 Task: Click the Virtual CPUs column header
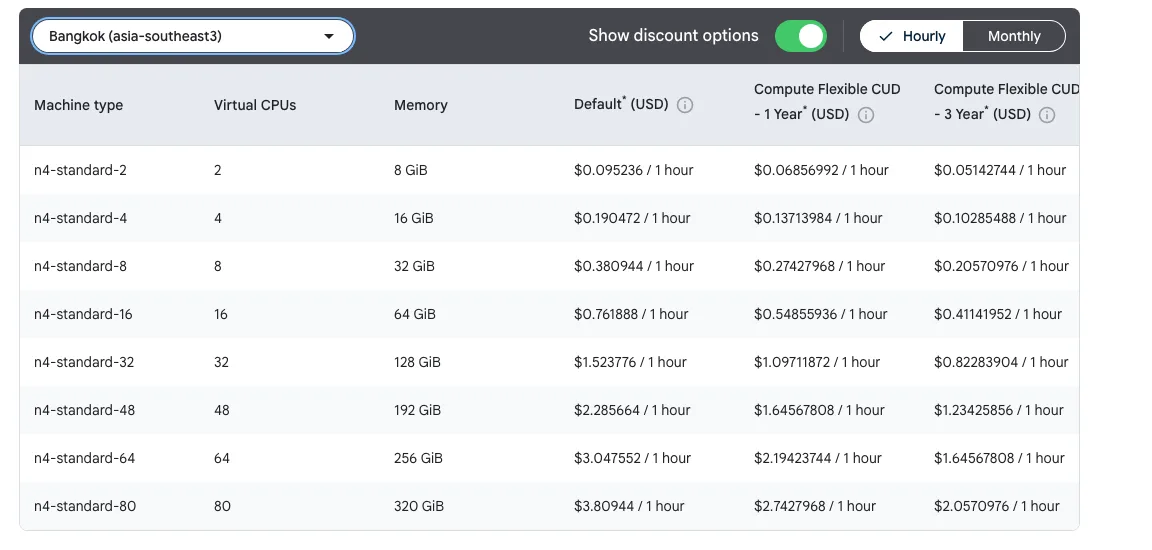point(255,105)
